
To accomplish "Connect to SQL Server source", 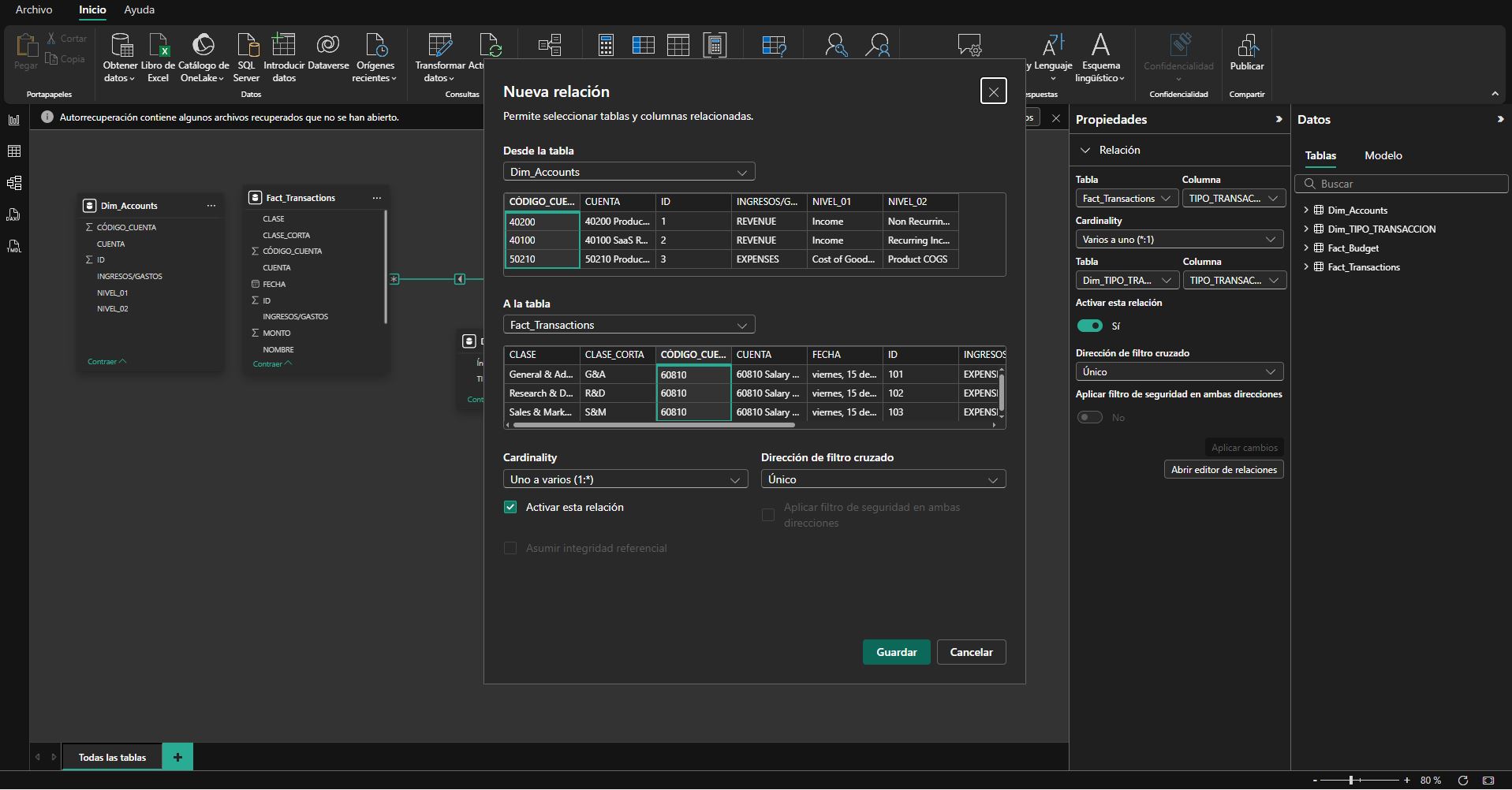I will tap(246, 58).
